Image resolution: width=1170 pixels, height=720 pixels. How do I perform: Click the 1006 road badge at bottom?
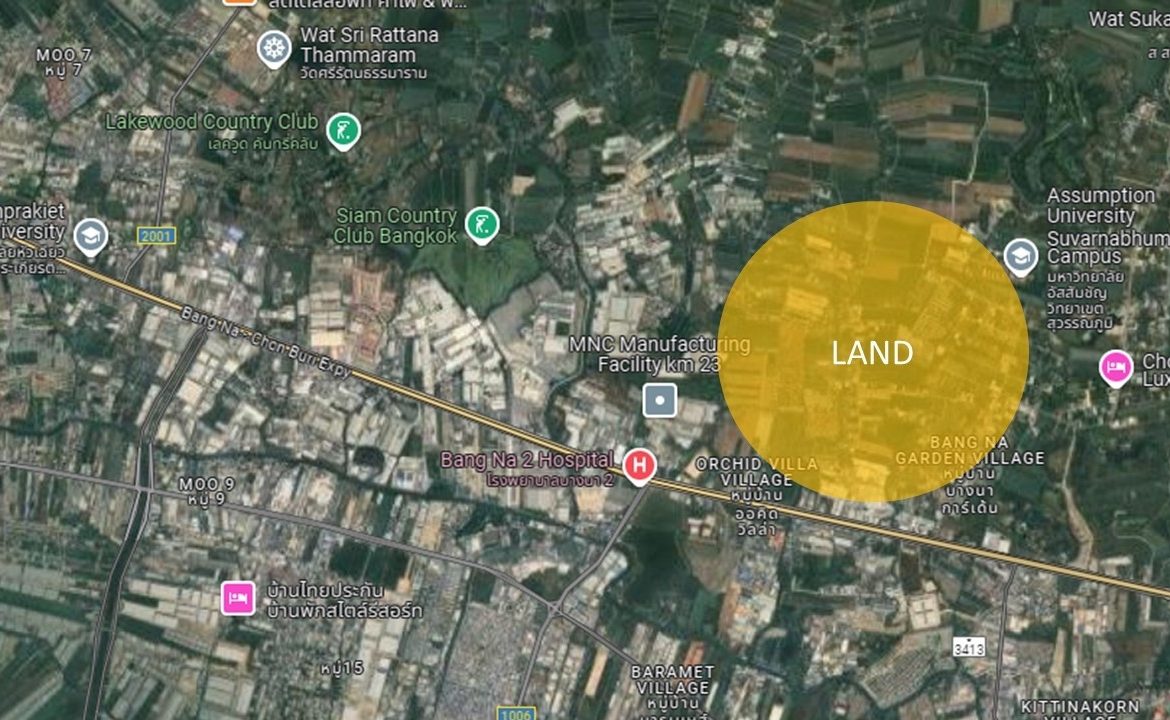(516, 714)
